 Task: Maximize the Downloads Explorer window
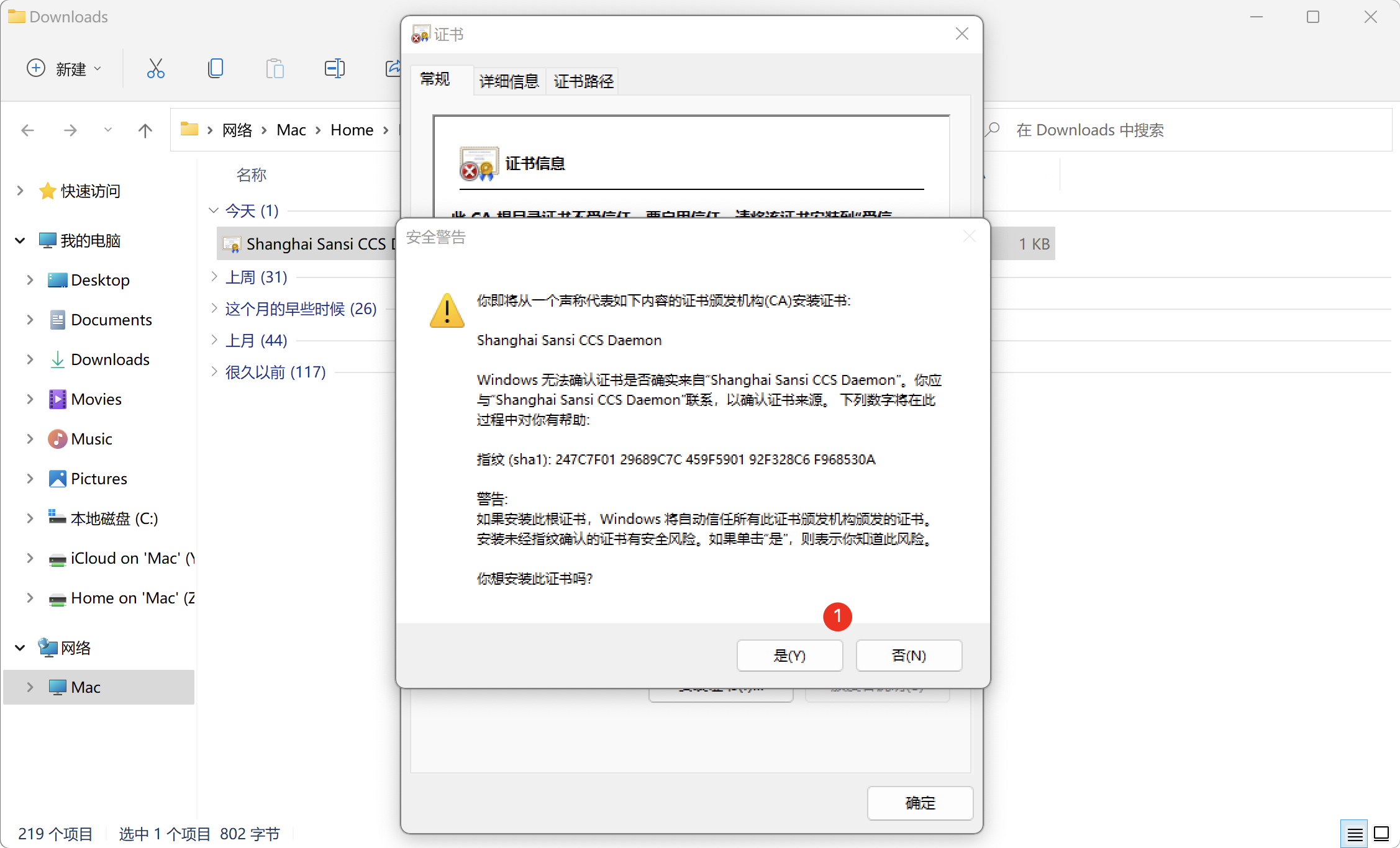tap(1313, 17)
